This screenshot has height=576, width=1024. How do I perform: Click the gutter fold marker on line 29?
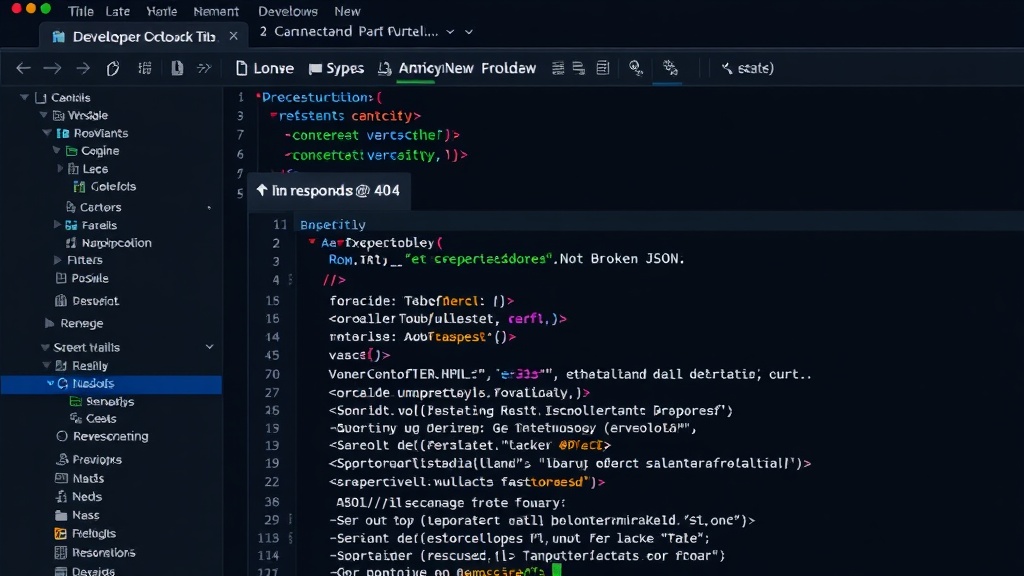[290, 520]
